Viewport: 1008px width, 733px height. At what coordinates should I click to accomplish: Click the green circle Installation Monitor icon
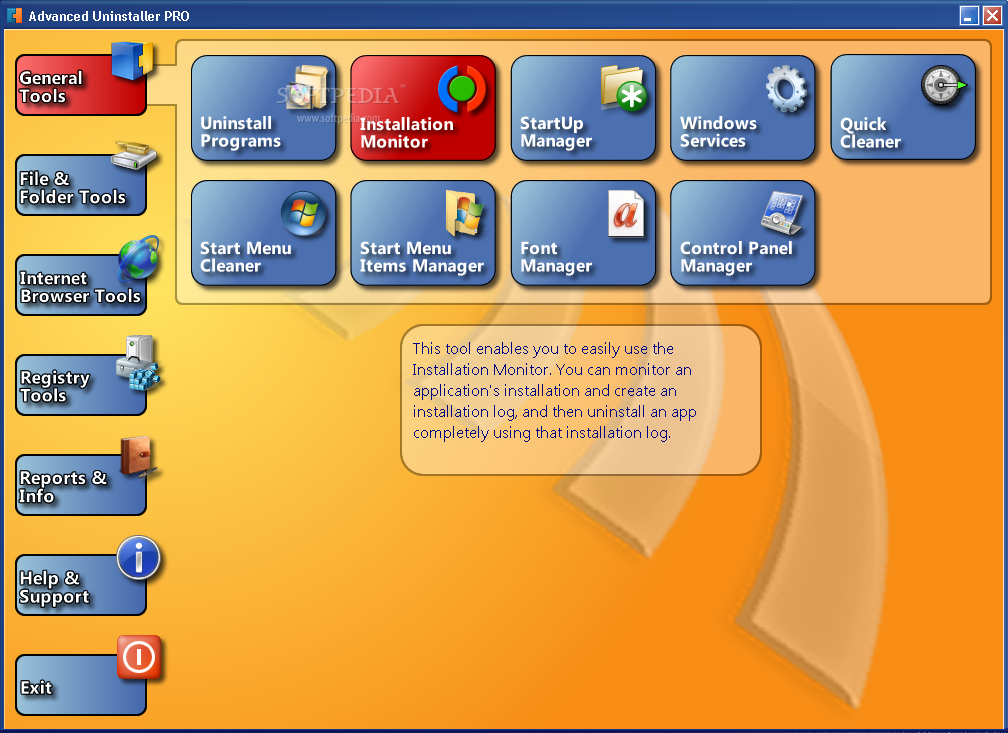click(x=462, y=88)
